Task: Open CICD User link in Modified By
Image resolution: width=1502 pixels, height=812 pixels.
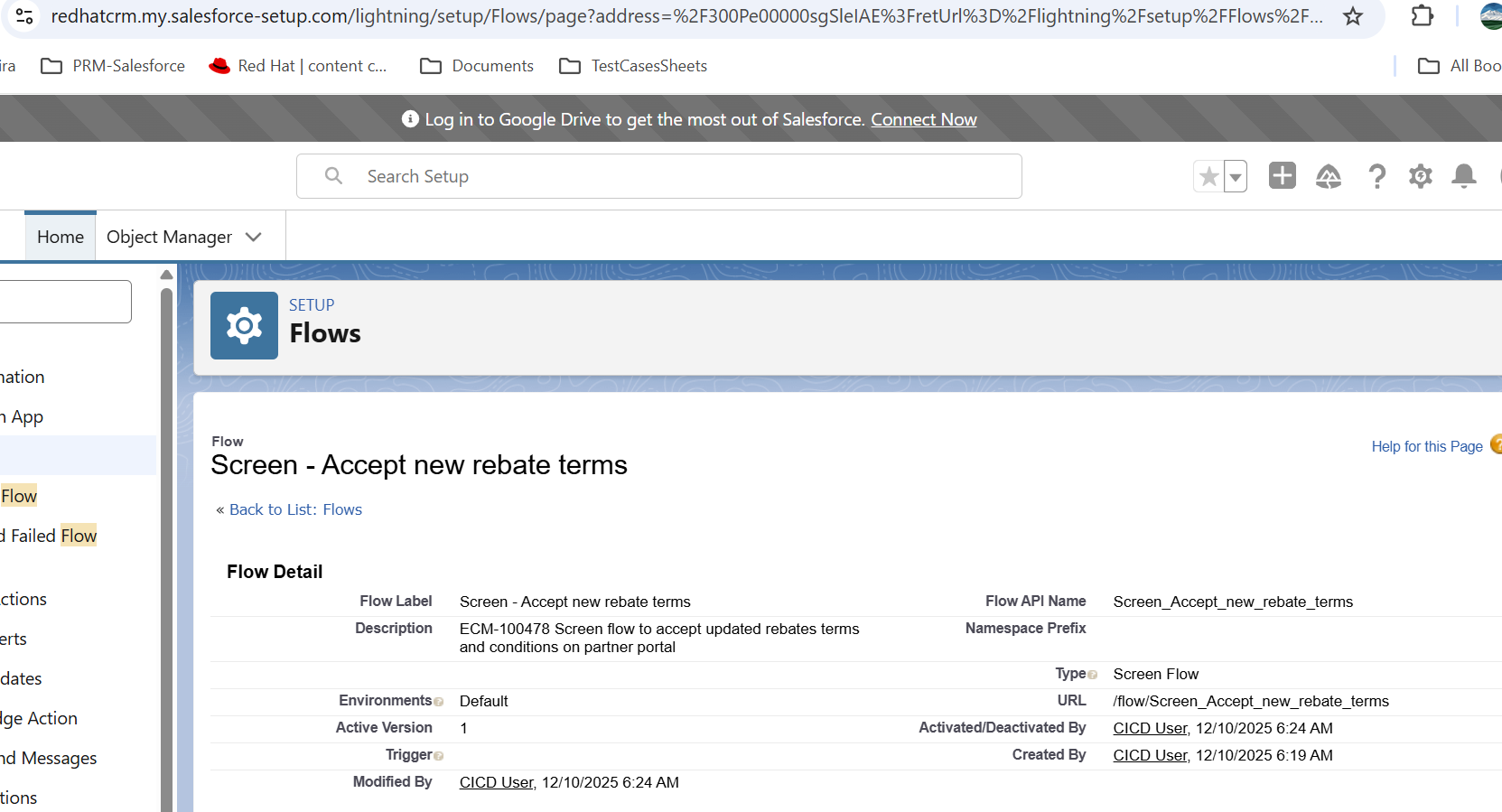Action: pyautogui.click(x=496, y=782)
